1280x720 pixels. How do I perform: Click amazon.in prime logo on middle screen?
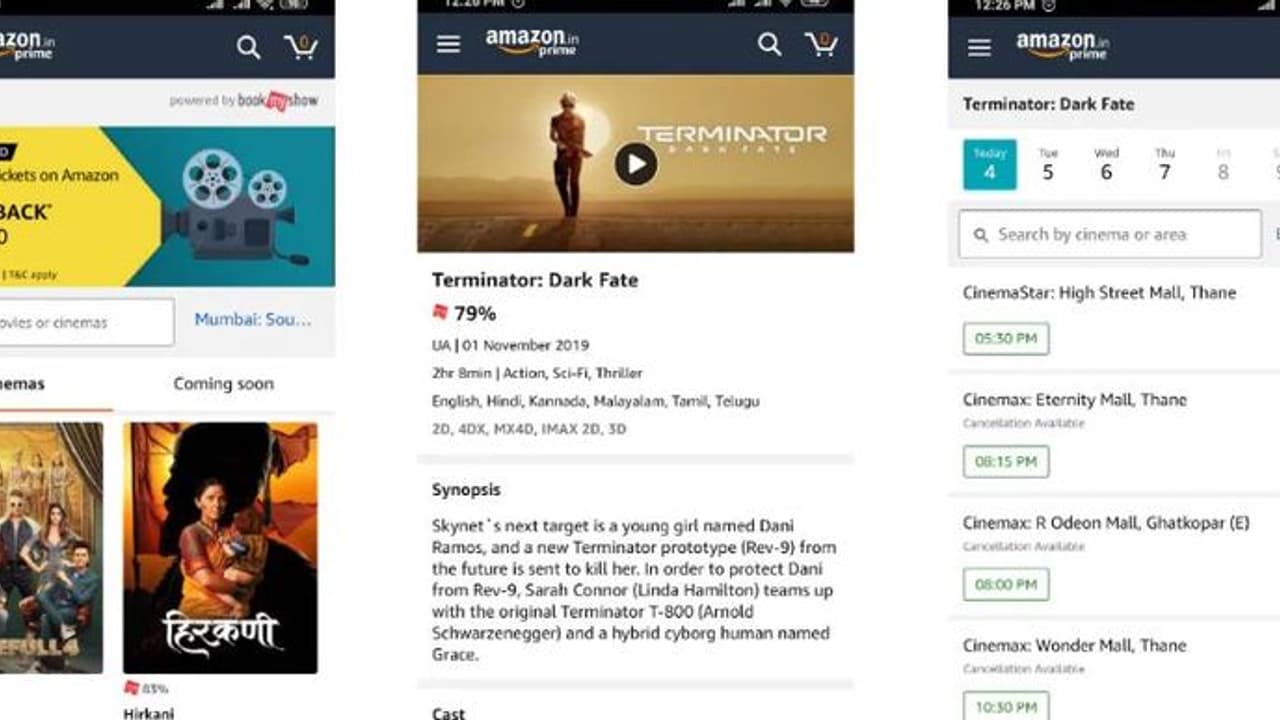(x=532, y=42)
